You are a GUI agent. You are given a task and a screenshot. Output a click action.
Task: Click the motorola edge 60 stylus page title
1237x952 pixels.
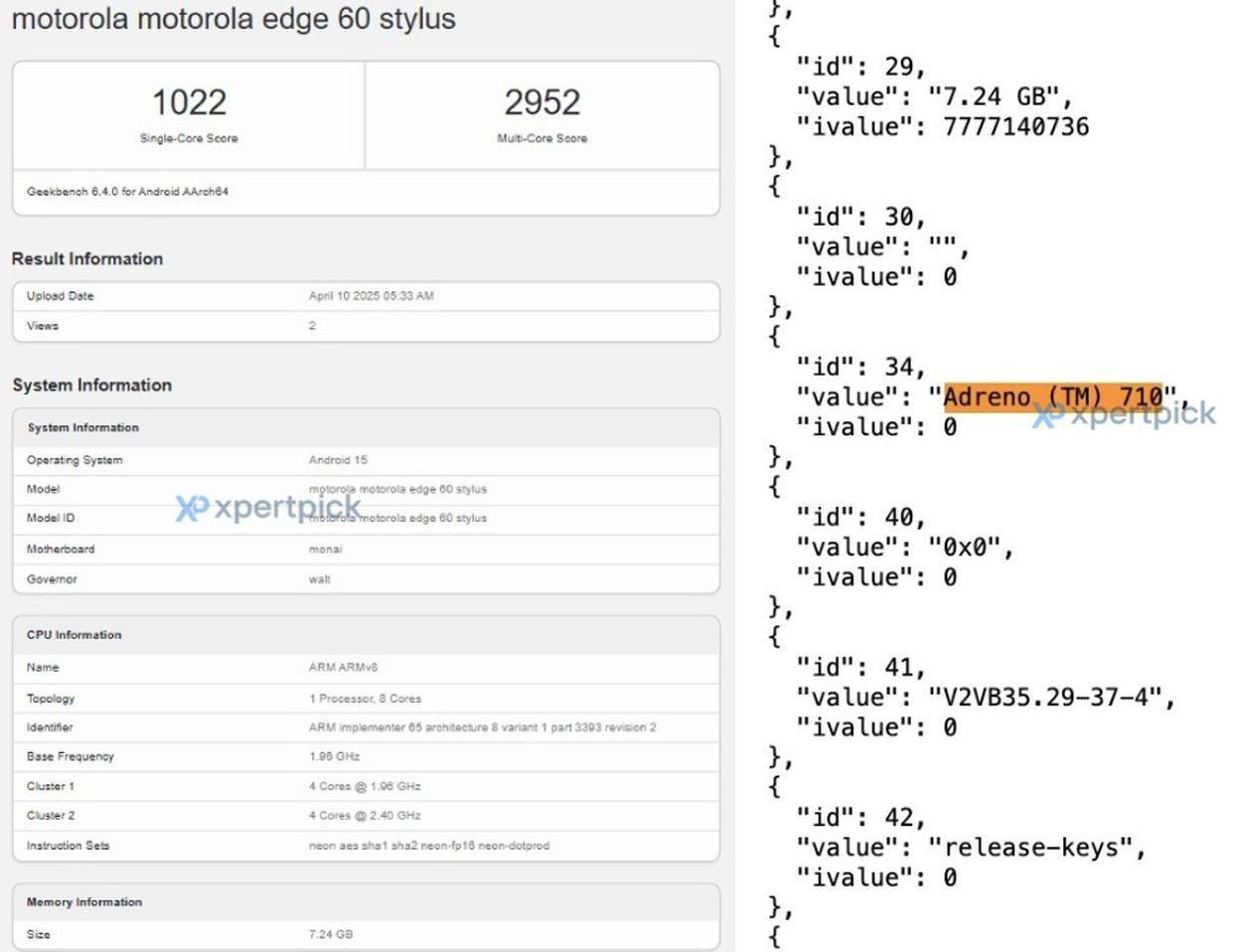[x=233, y=19]
